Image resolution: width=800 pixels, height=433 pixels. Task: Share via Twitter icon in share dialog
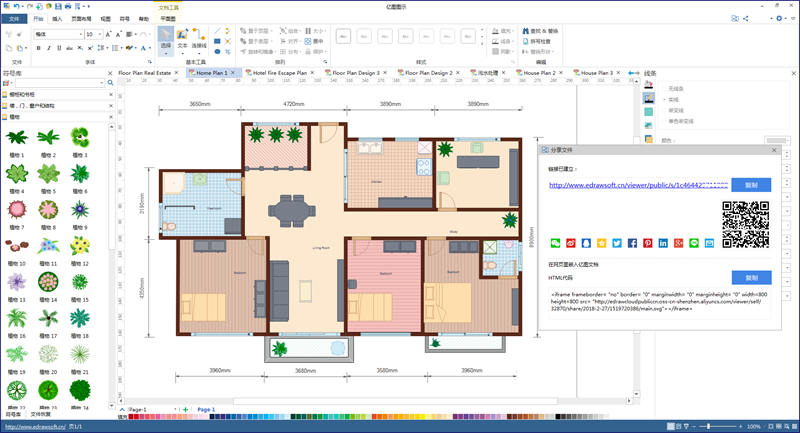coord(617,243)
